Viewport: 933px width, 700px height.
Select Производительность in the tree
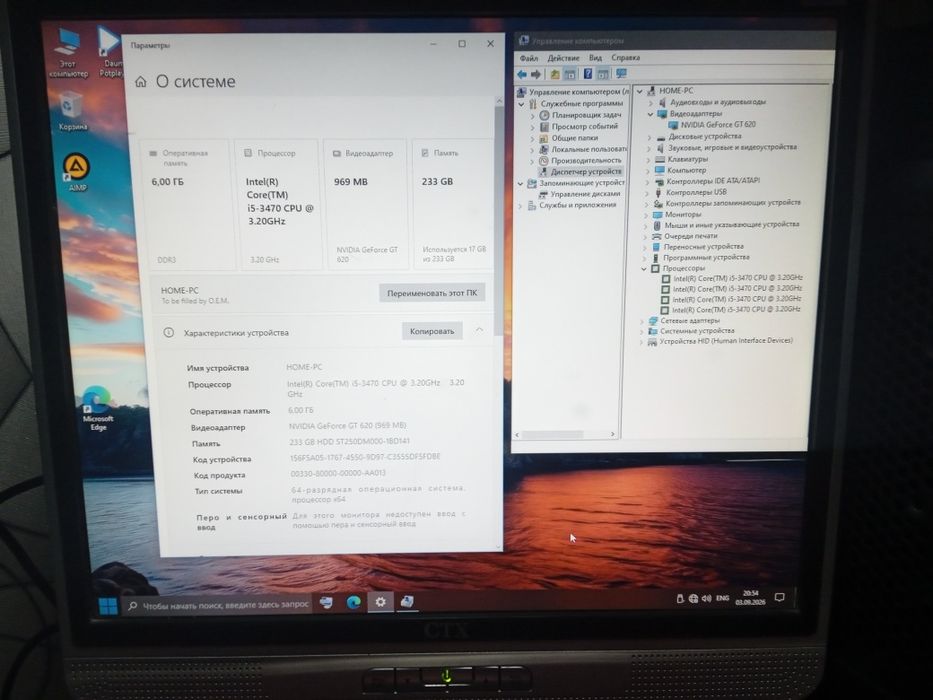pos(580,160)
